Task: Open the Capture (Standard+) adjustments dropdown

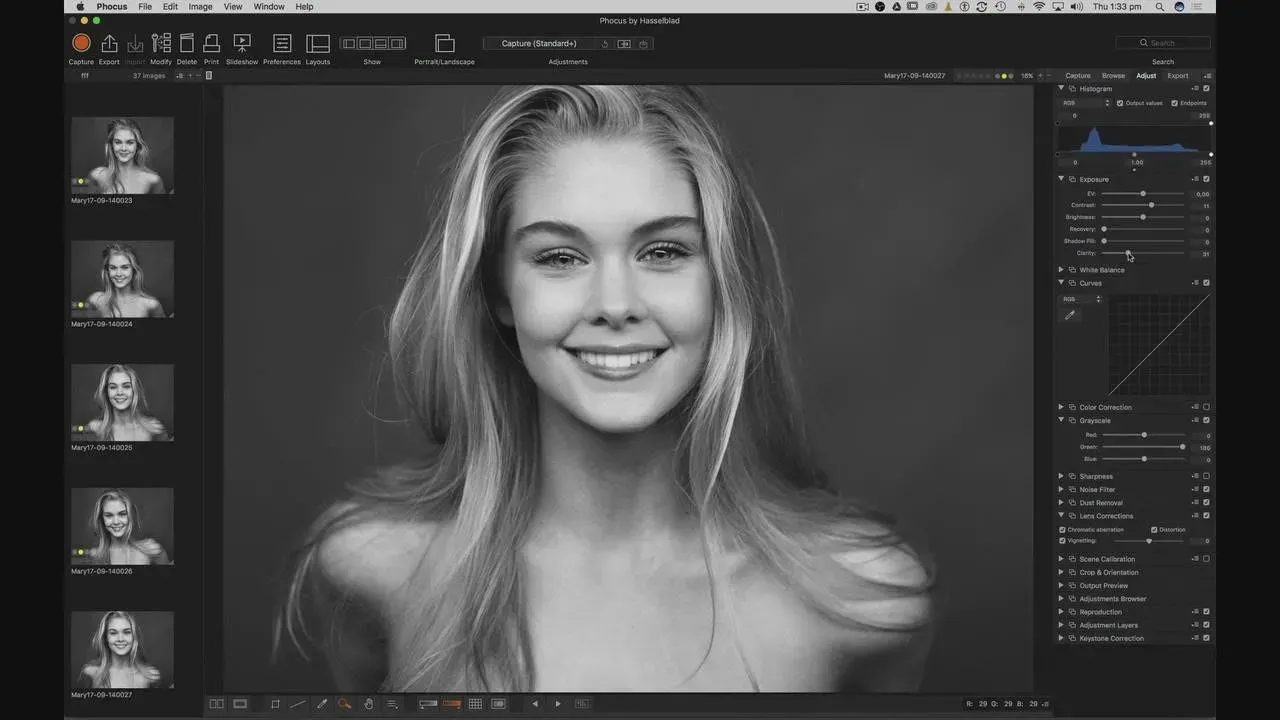Action: (540, 44)
